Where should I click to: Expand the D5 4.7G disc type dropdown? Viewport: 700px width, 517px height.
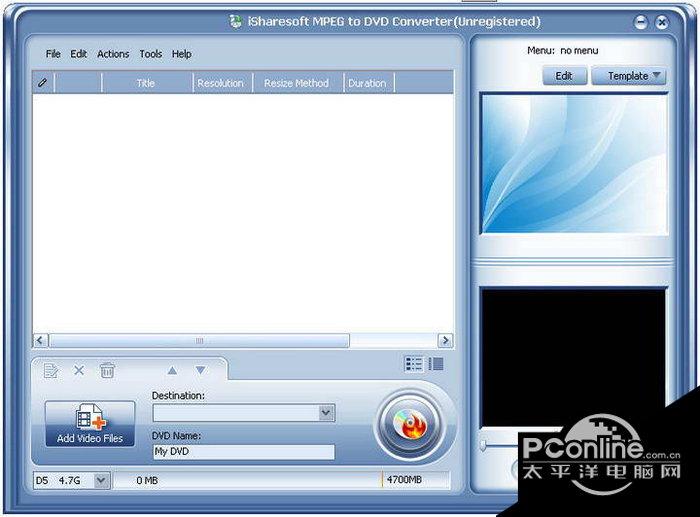click(x=101, y=480)
